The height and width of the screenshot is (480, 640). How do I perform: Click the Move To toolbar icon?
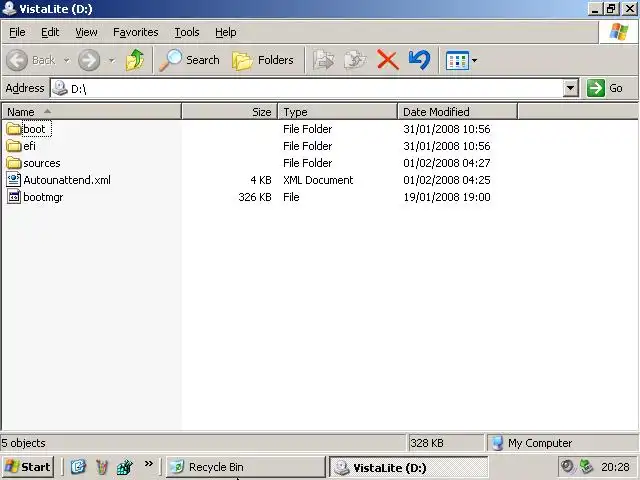(x=323, y=60)
